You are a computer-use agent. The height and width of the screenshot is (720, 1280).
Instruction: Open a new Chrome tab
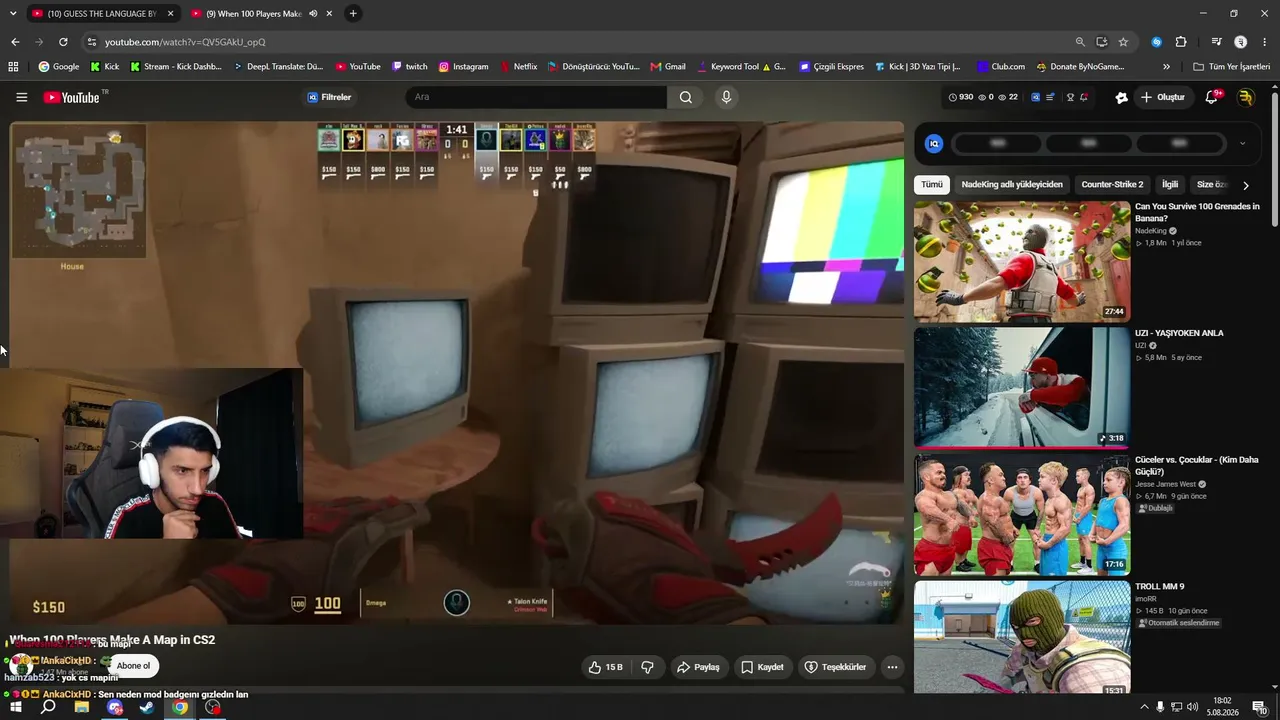pyautogui.click(x=353, y=14)
